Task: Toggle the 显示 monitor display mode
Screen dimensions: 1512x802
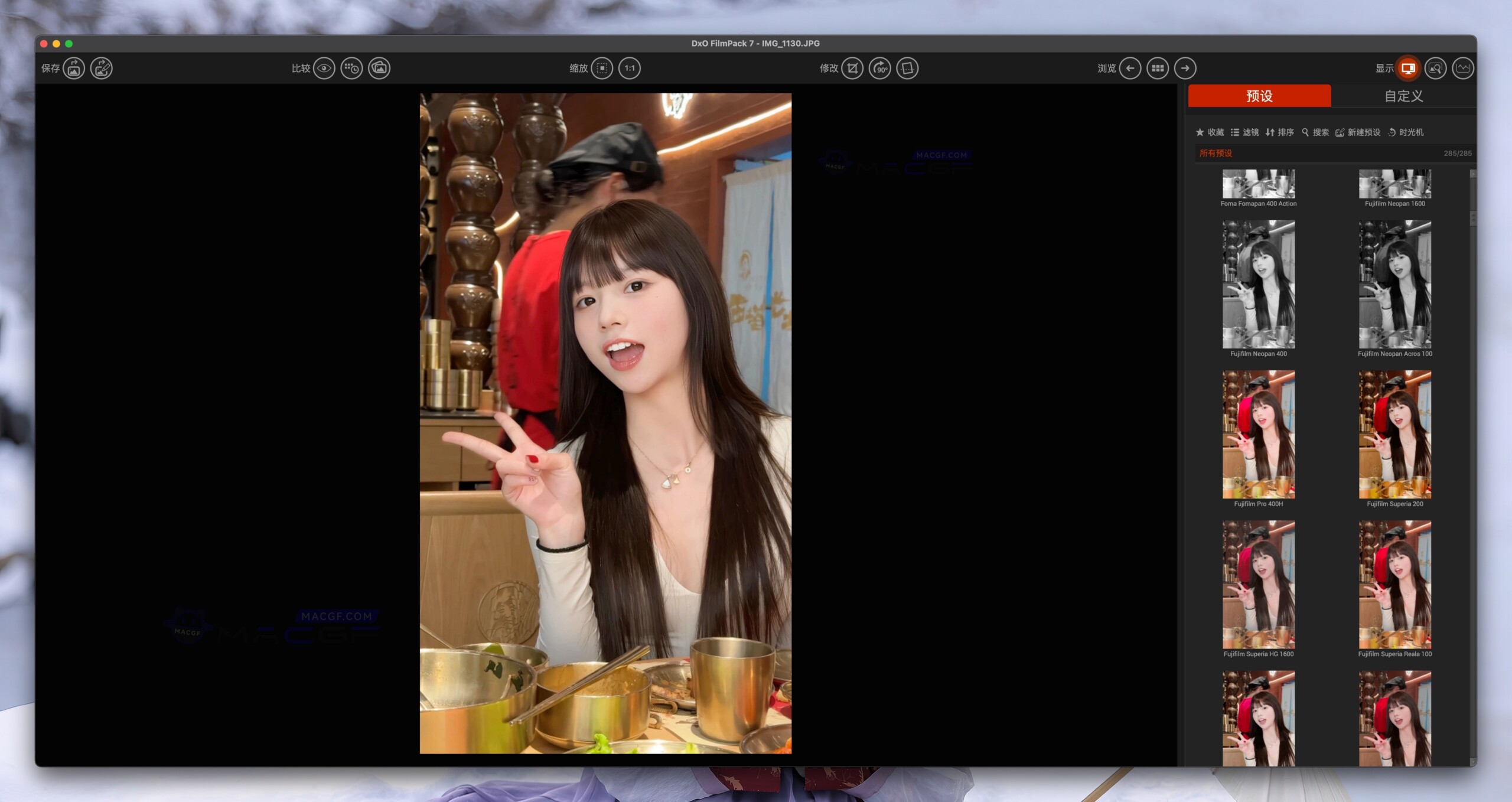Action: [1407, 68]
